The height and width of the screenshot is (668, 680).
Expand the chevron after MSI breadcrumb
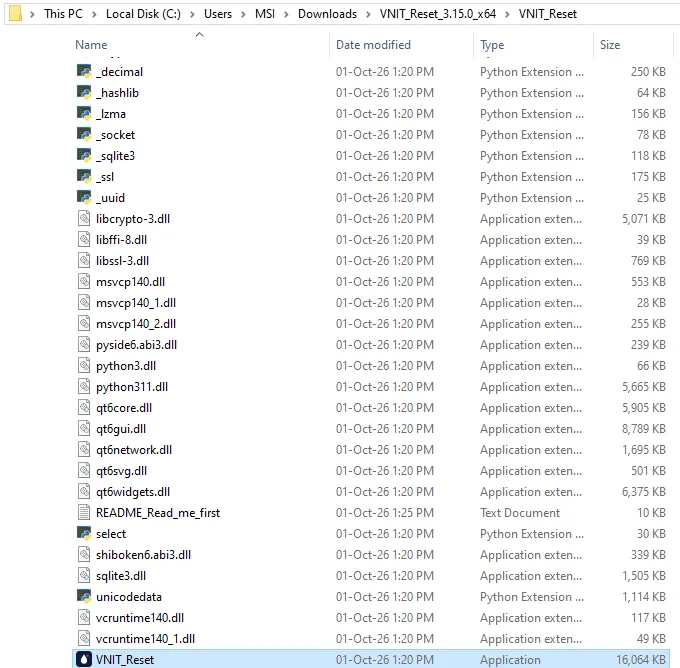(286, 14)
